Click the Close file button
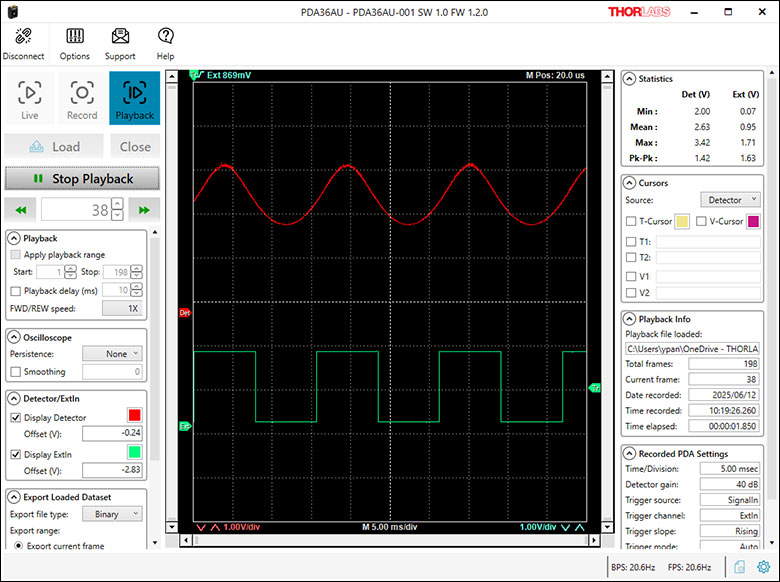This screenshot has width=780, height=582. click(x=135, y=146)
